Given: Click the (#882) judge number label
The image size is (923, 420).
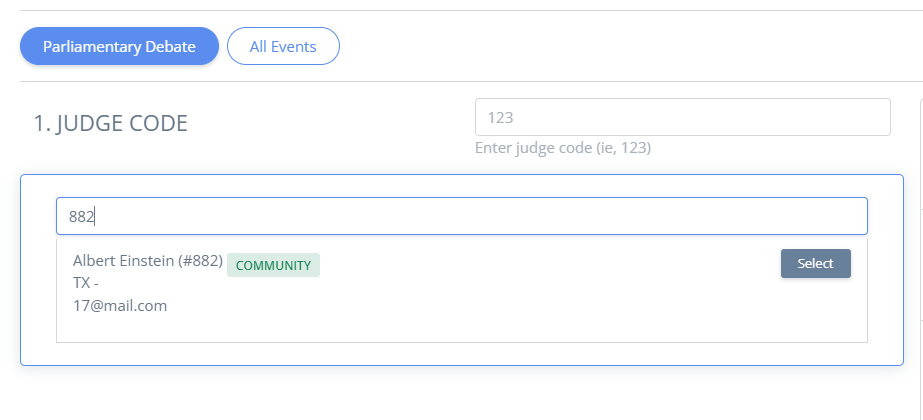Looking at the screenshot, I should (200, 260).
